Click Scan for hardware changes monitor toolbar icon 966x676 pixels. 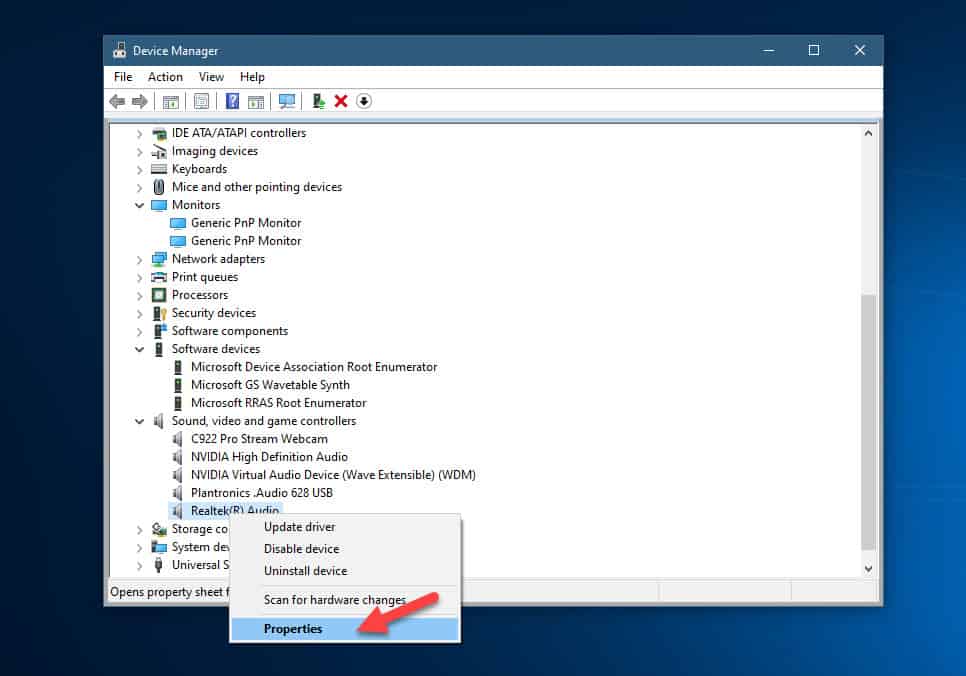286,101
